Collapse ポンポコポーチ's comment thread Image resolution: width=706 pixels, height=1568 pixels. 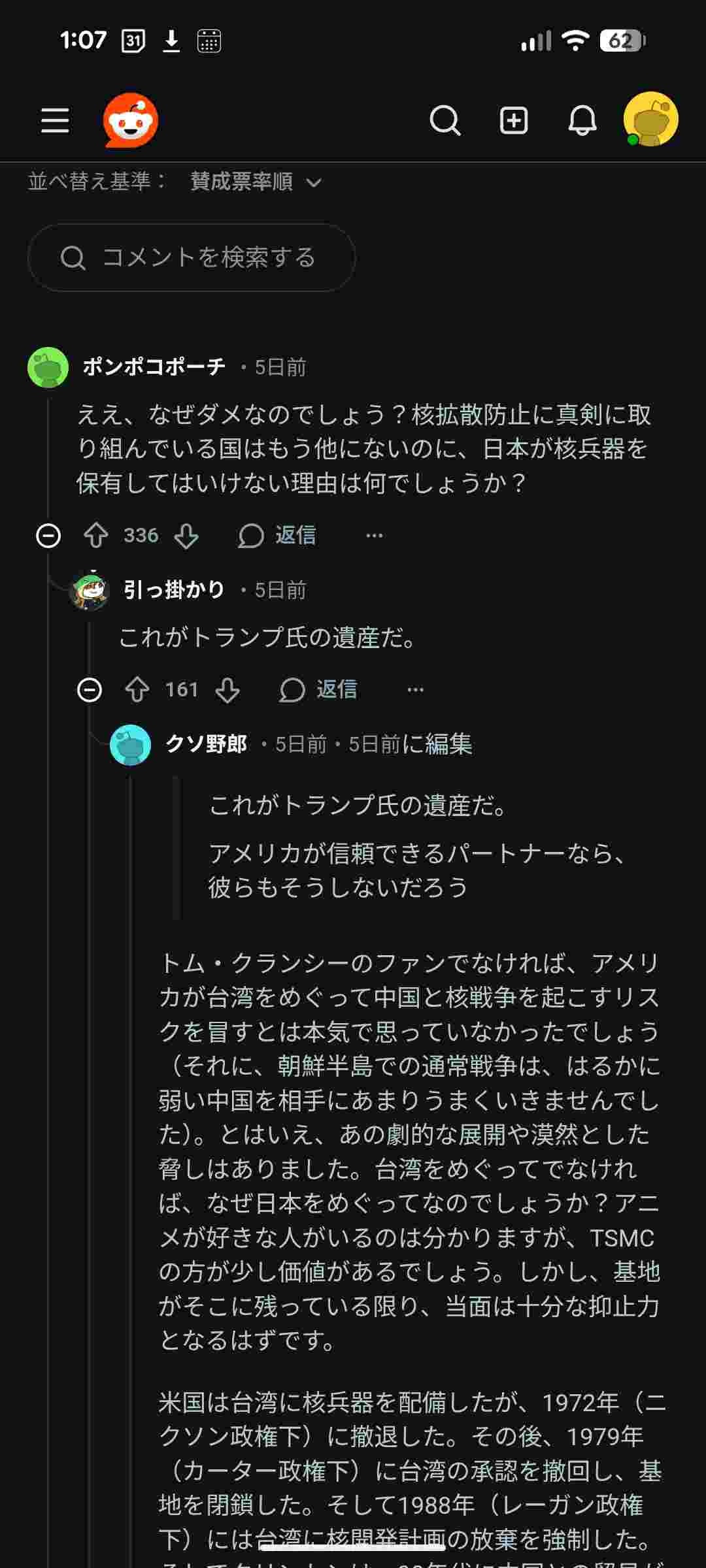coord(48,536)
